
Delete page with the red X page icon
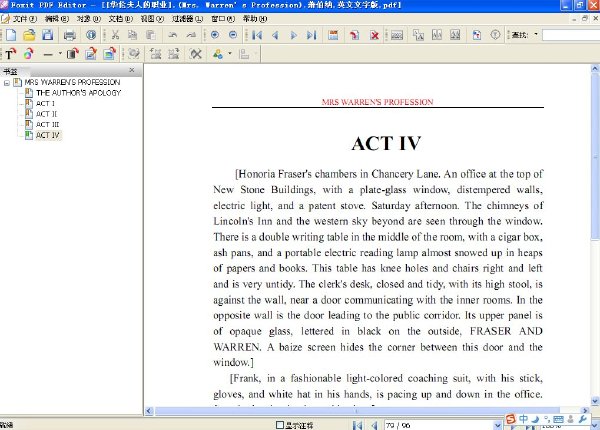374,35
